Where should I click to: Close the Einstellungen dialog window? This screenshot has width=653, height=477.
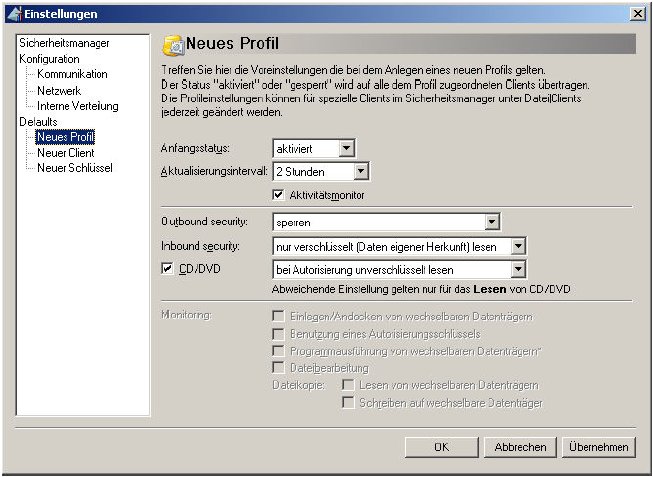(x=638, y=13)
